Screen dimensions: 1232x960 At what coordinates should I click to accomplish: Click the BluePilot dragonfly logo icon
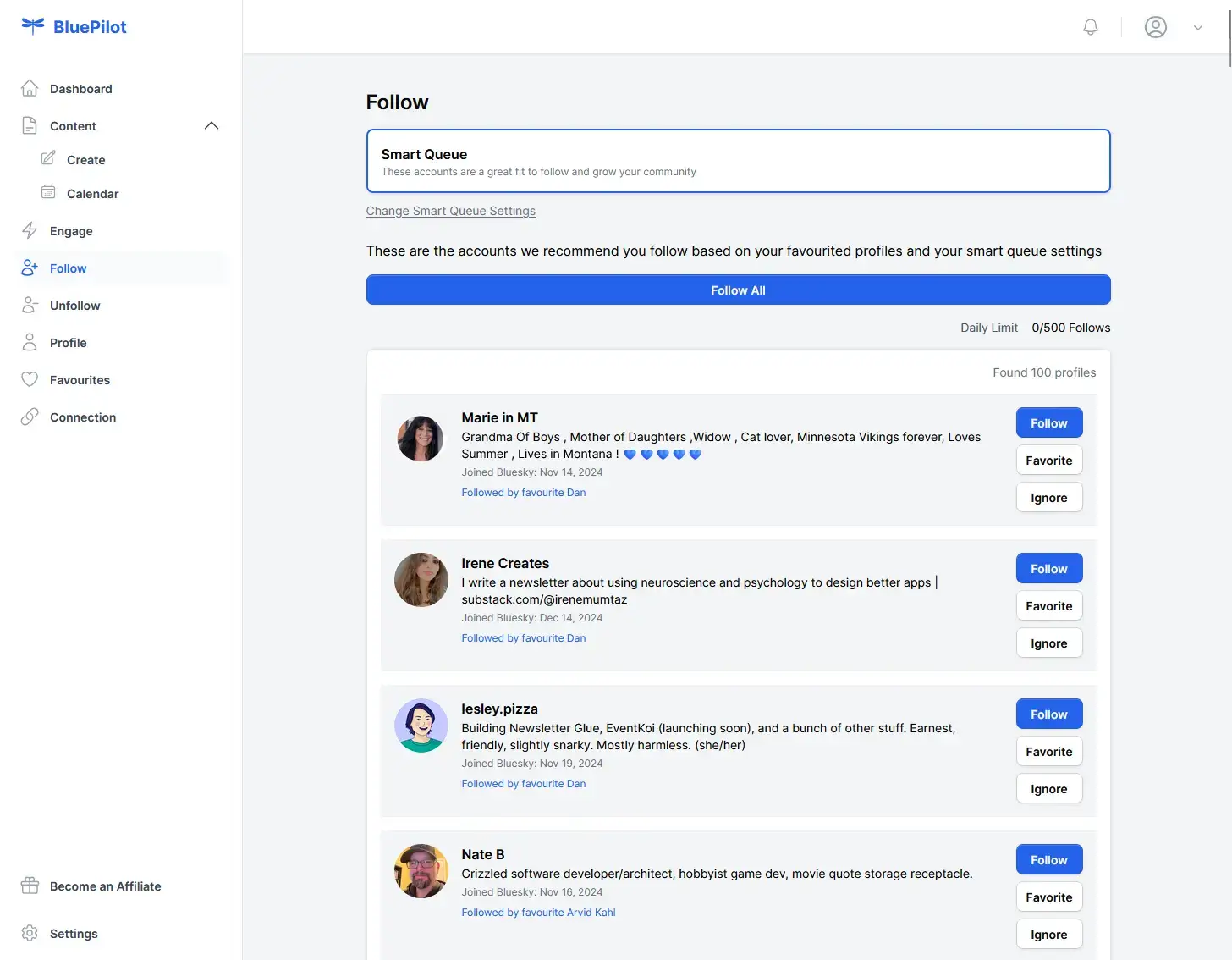pyautogui.click(x=30, y=26)
